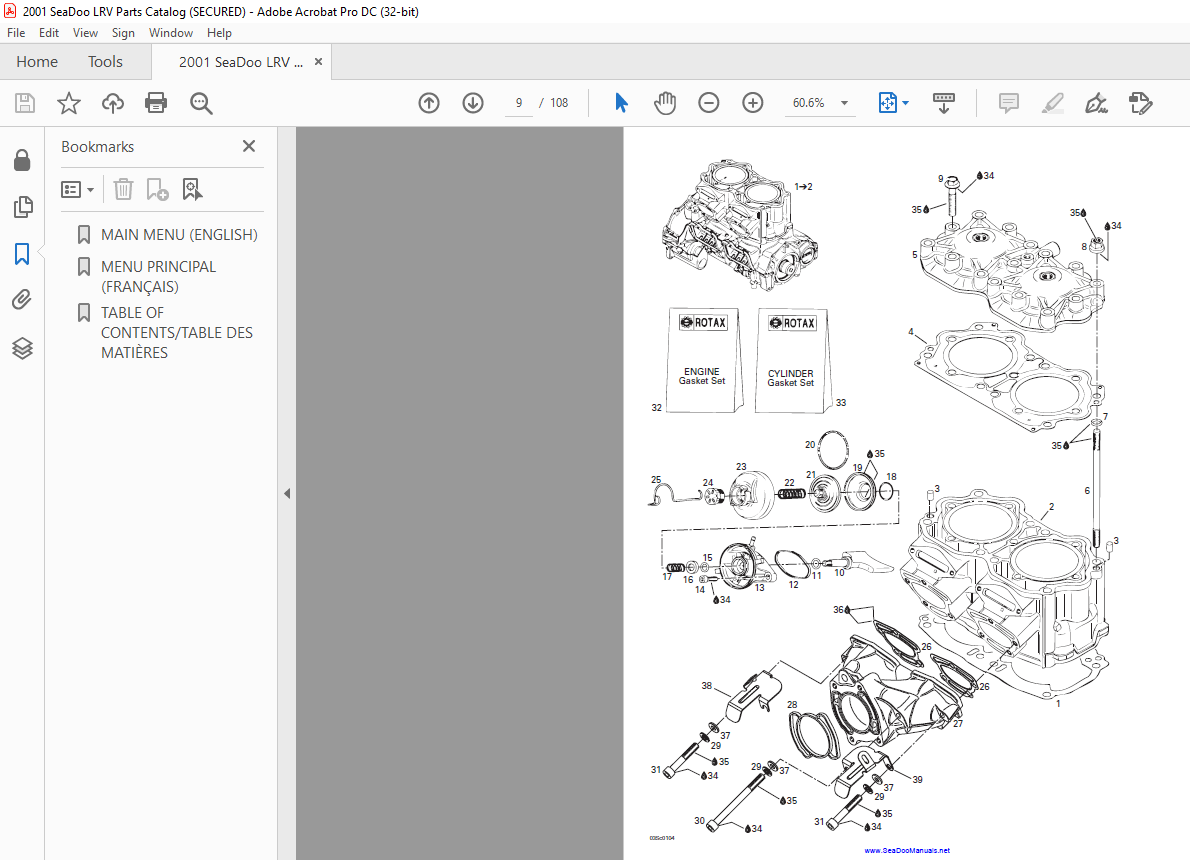
Task: Click the page number input field
Action: [519, 103]
